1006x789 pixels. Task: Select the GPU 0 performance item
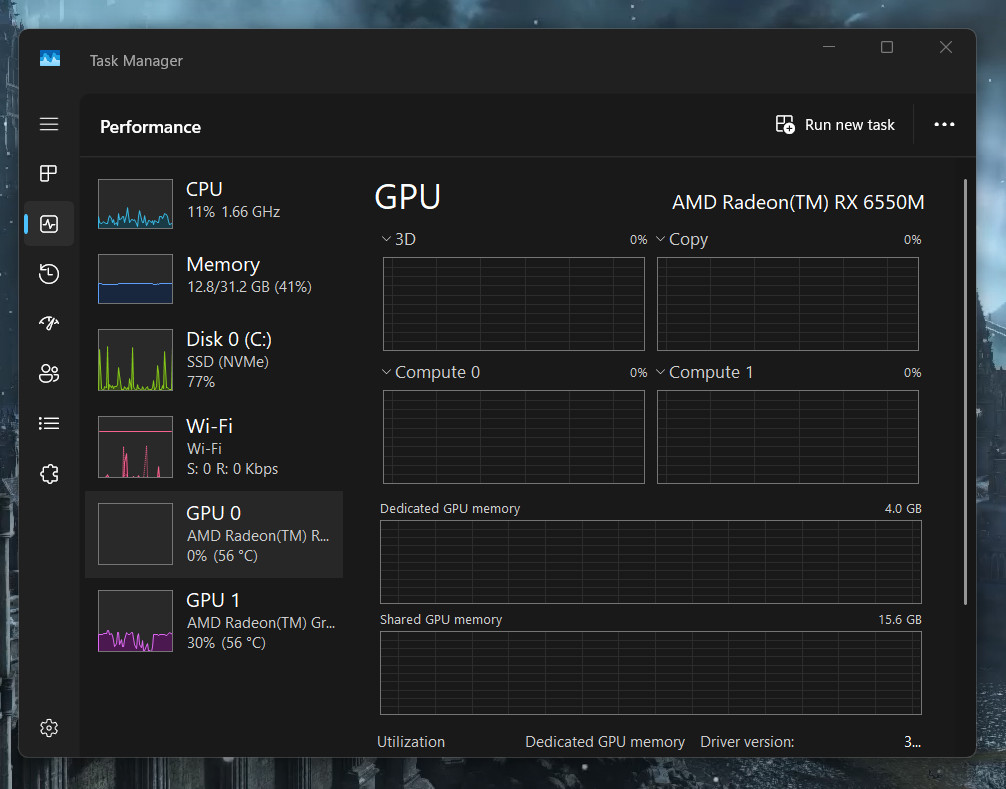(214, 534)
